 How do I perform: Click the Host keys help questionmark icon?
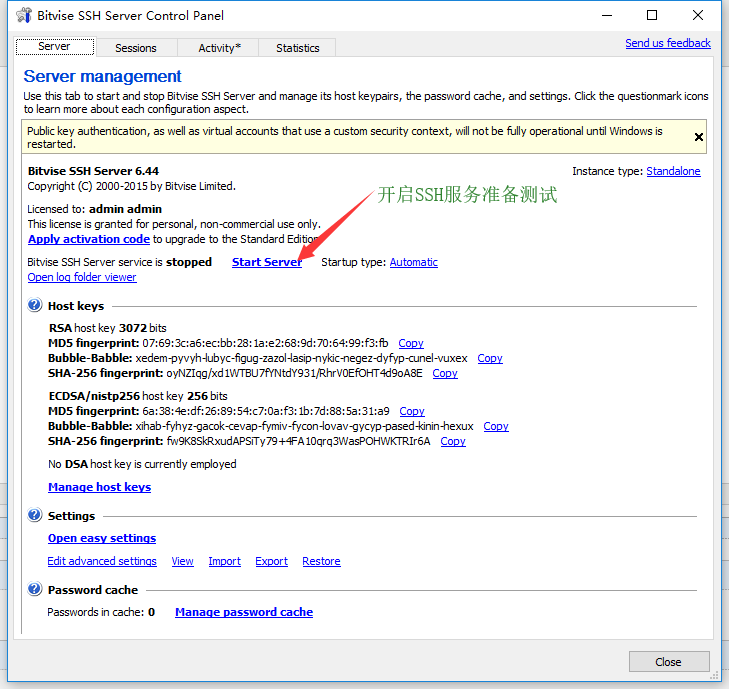click(34, 305)
